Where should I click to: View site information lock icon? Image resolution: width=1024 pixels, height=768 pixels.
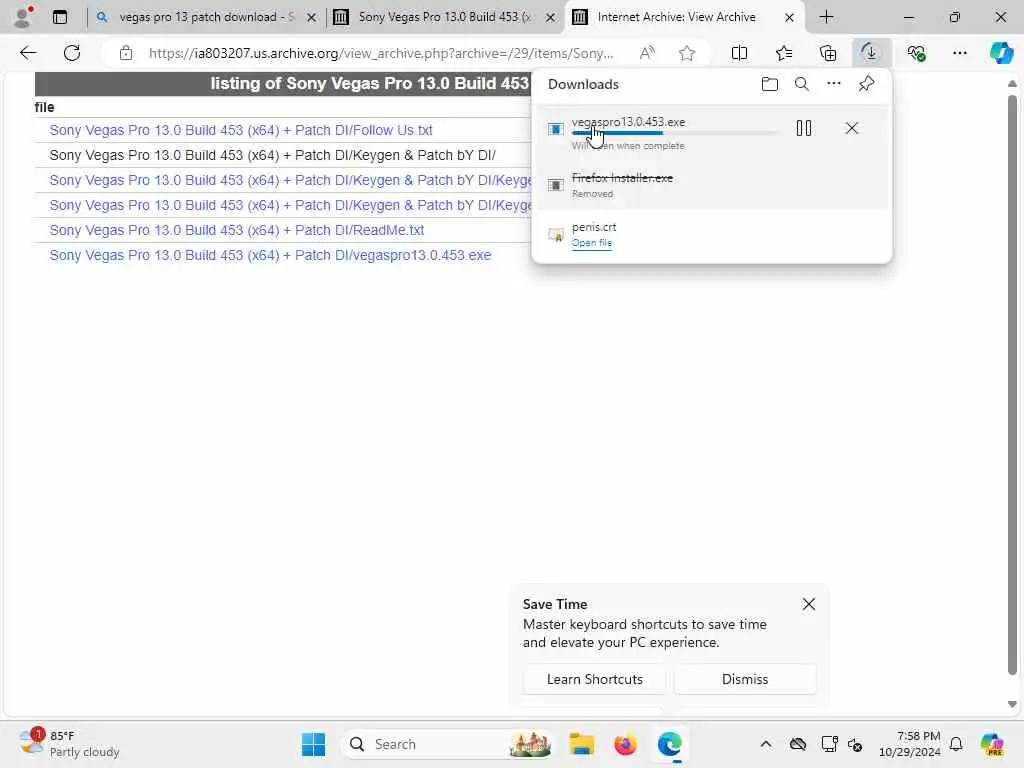point(126,53)
